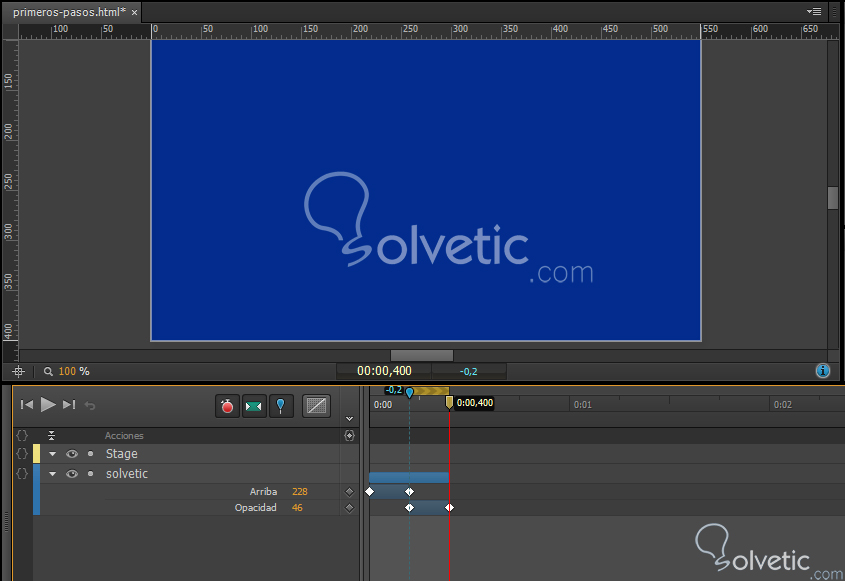Toggle the Auto-Keyframe stopwatch button
Image resolution: width=845 pixels, height=581 pixels.
(x=228, y=406)
